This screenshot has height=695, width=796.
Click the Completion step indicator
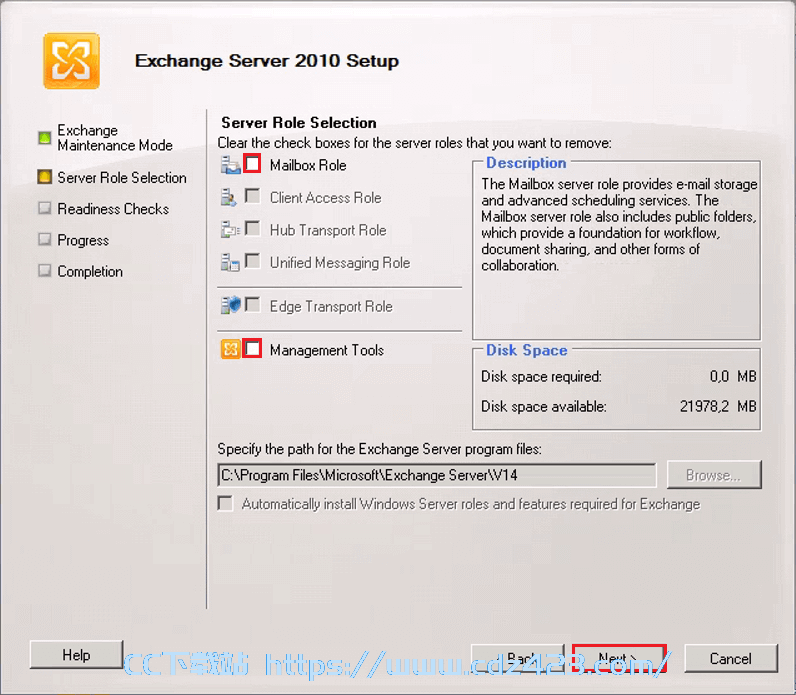pyautogui.click(x=45, y=271)
